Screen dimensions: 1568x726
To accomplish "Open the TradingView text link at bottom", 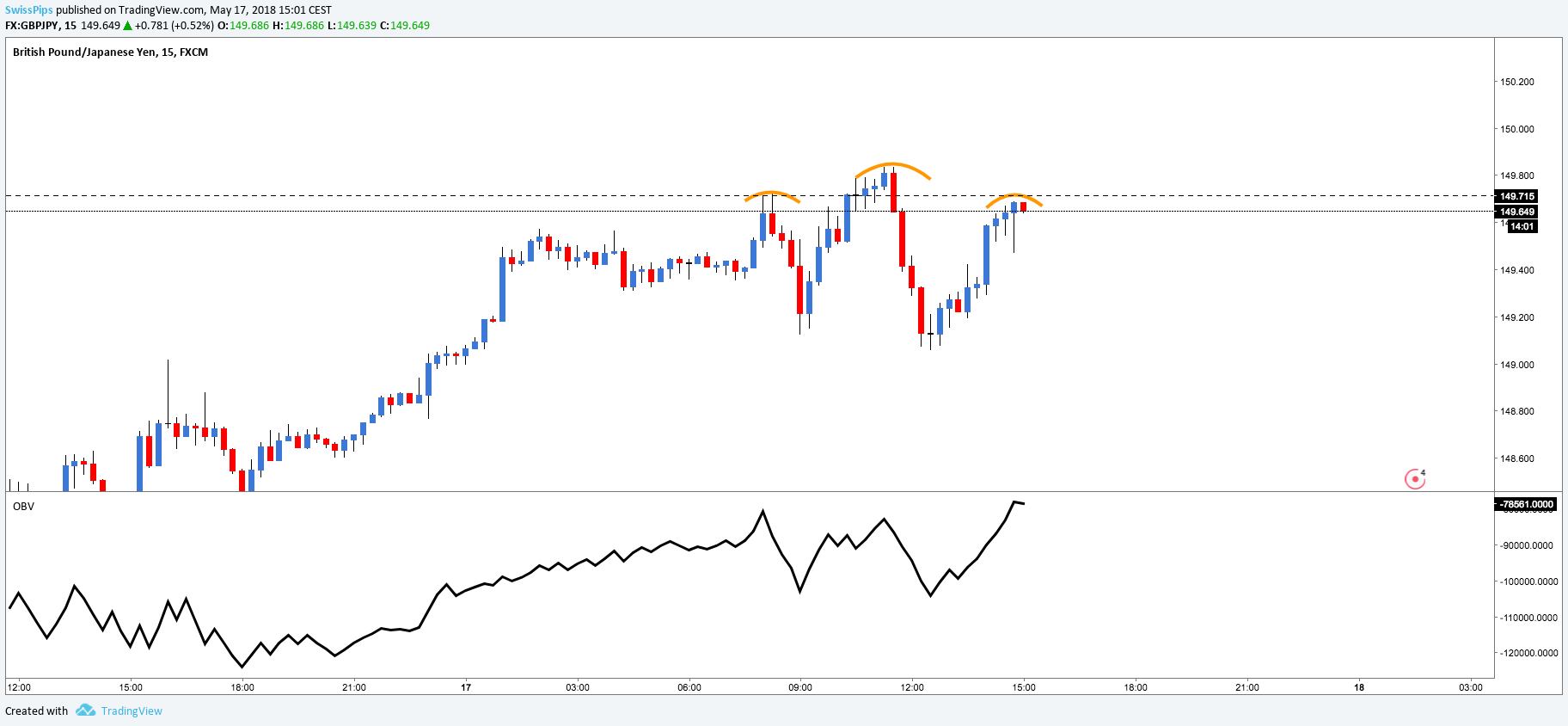I will pyautogui.click(x=132, y=711).
